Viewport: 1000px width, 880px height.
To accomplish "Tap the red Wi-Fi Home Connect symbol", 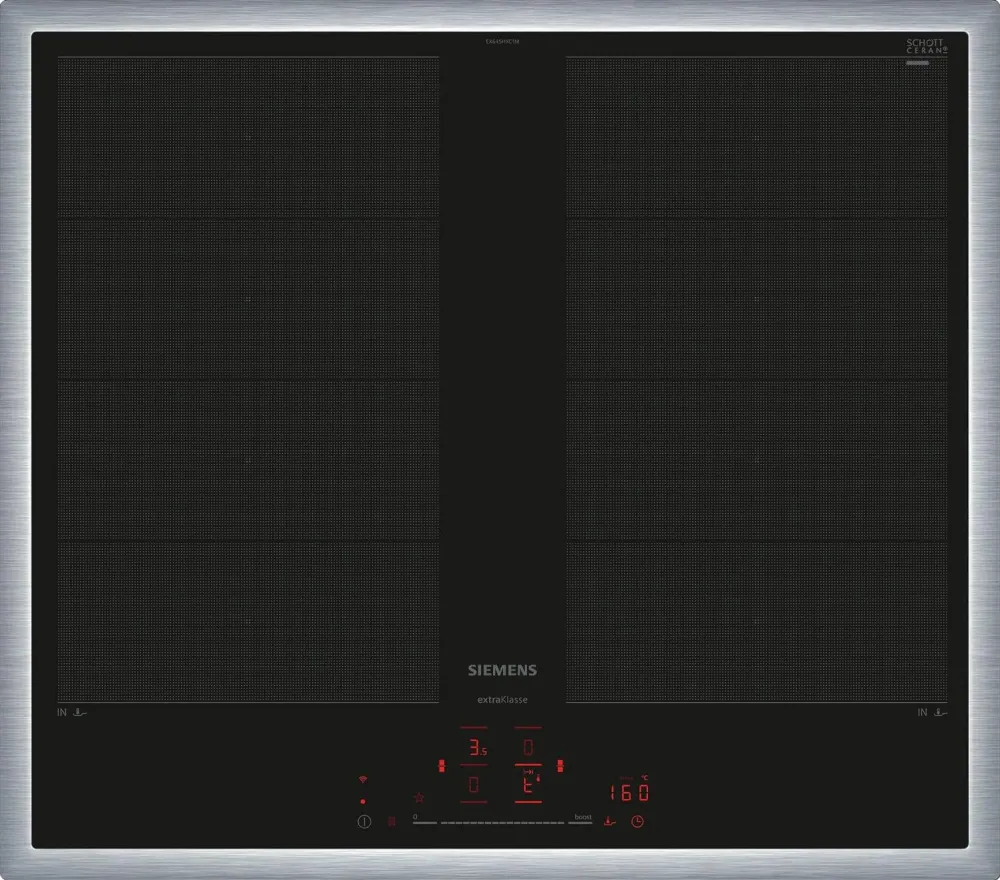I will (x=363, y=780).
